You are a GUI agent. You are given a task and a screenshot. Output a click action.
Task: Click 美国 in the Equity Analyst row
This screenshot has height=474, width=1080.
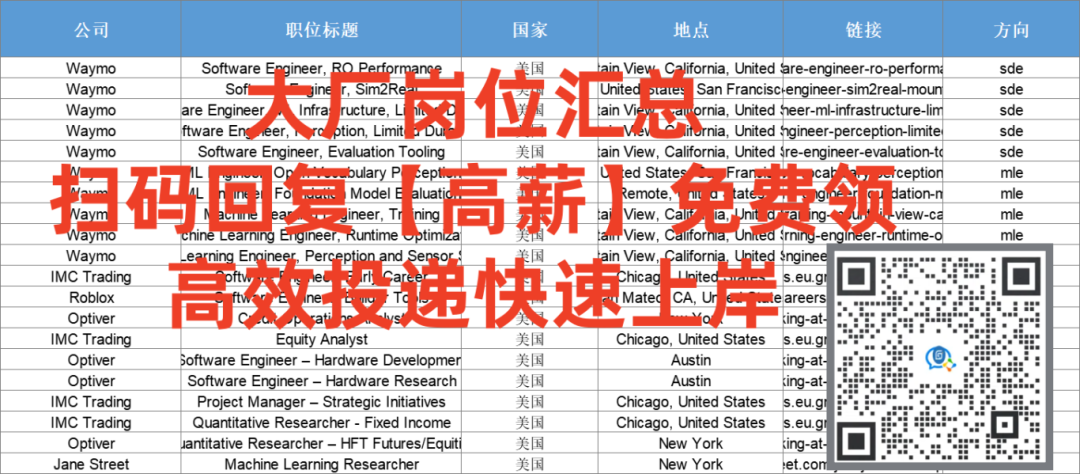pos(530,339)
